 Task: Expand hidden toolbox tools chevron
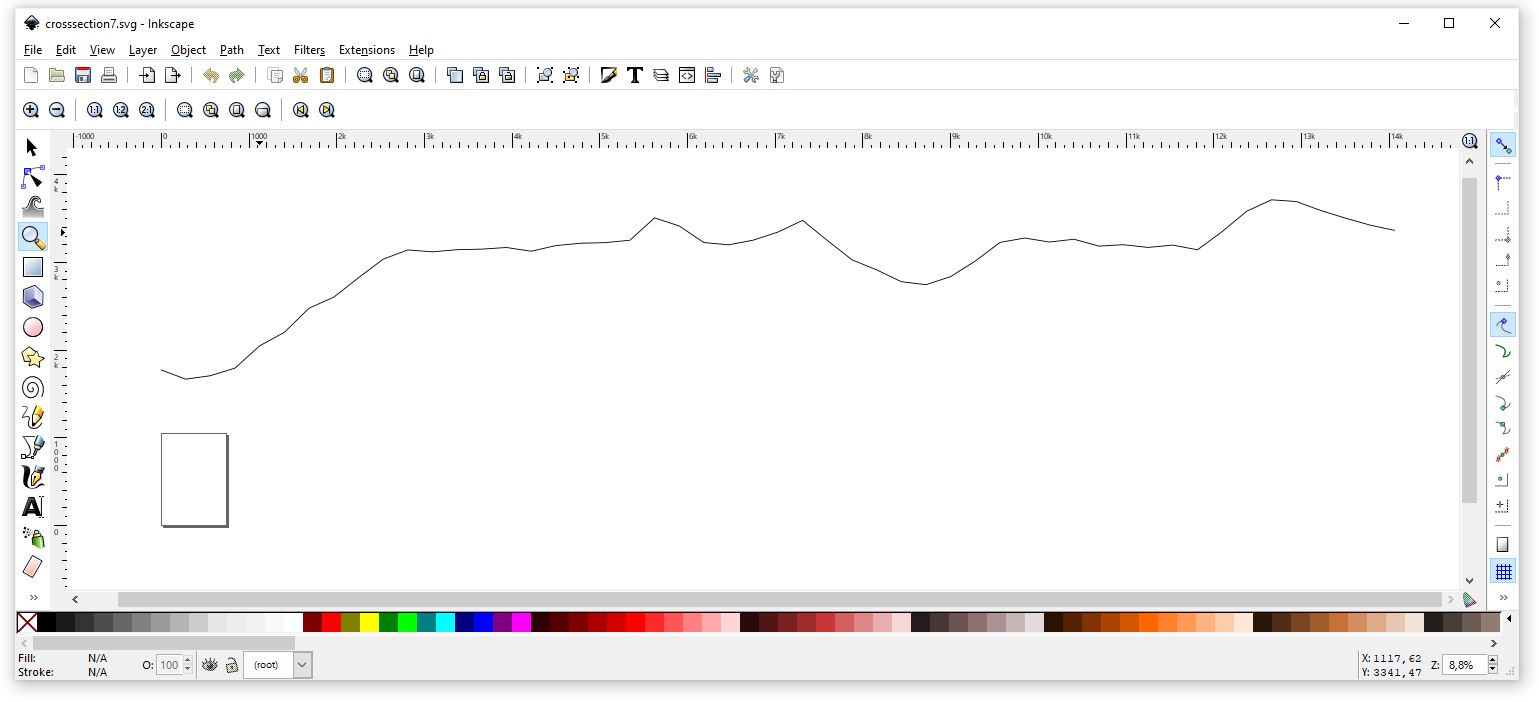(x=32, y=598)
